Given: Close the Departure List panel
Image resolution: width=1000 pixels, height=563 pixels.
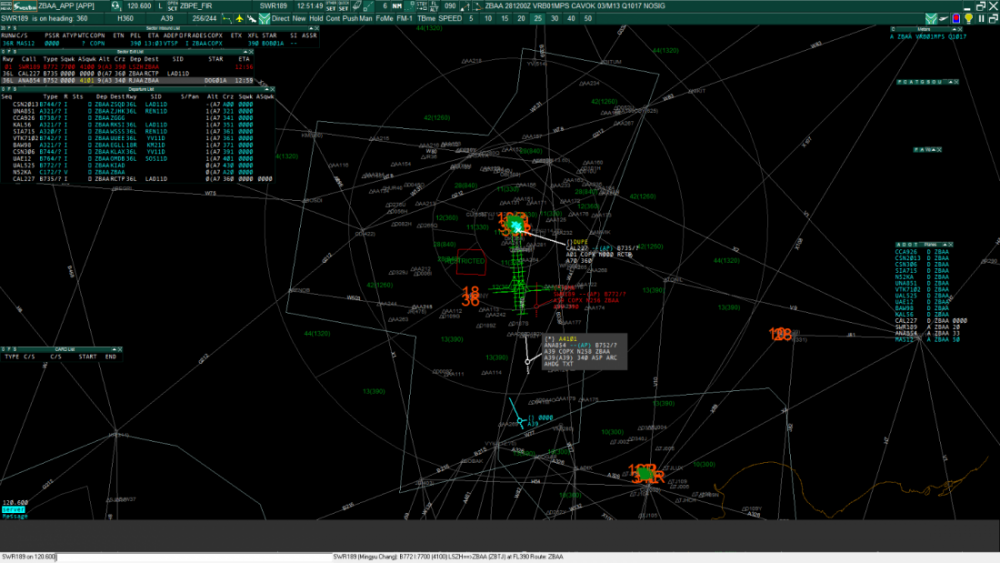Looking at the screenshot, I should click(x=272, y=89).
